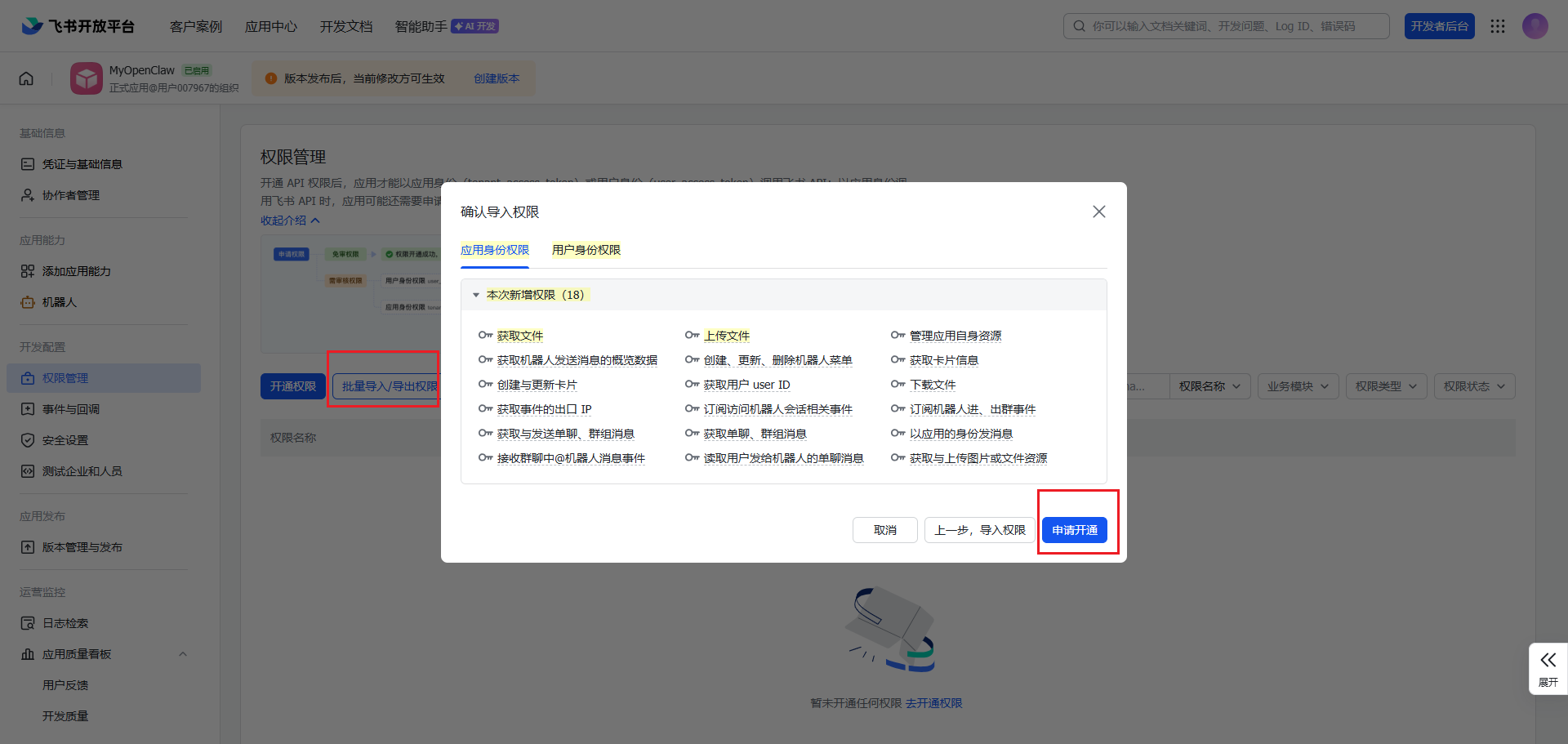Viewport: 1568px width, 744px height.
Task: Open 安全设置 from the sidebar
Action: coord(64,439)
